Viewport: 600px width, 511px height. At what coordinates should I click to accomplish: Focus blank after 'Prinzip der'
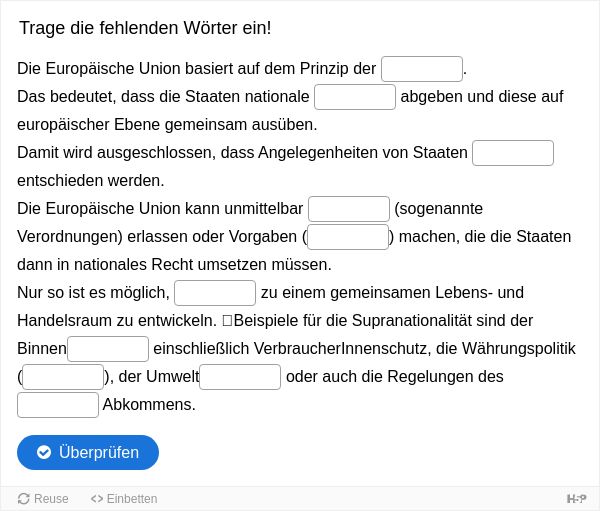pyautogui.click(x=422, y=69)
